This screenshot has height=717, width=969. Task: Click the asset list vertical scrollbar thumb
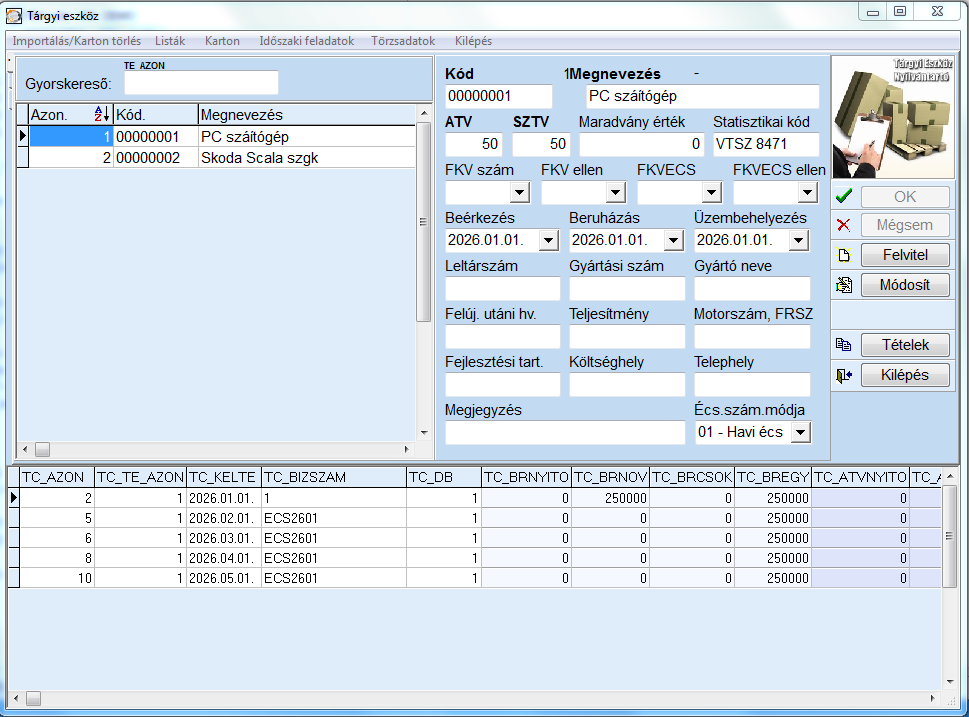[x=423, y=222]
